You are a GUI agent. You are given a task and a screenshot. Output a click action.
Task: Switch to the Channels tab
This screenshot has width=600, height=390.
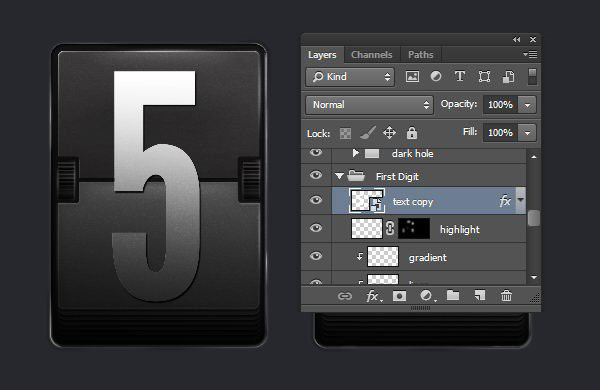point(372,55)
